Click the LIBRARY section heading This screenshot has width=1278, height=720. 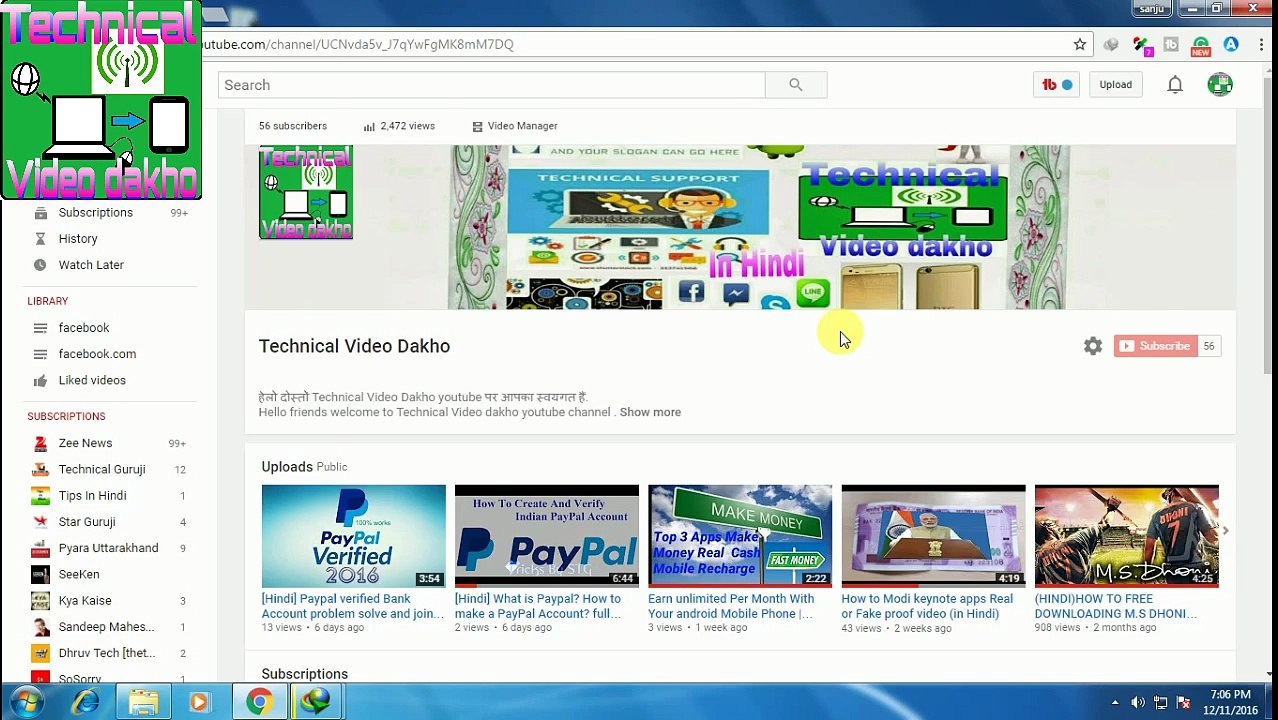[48, 301]
